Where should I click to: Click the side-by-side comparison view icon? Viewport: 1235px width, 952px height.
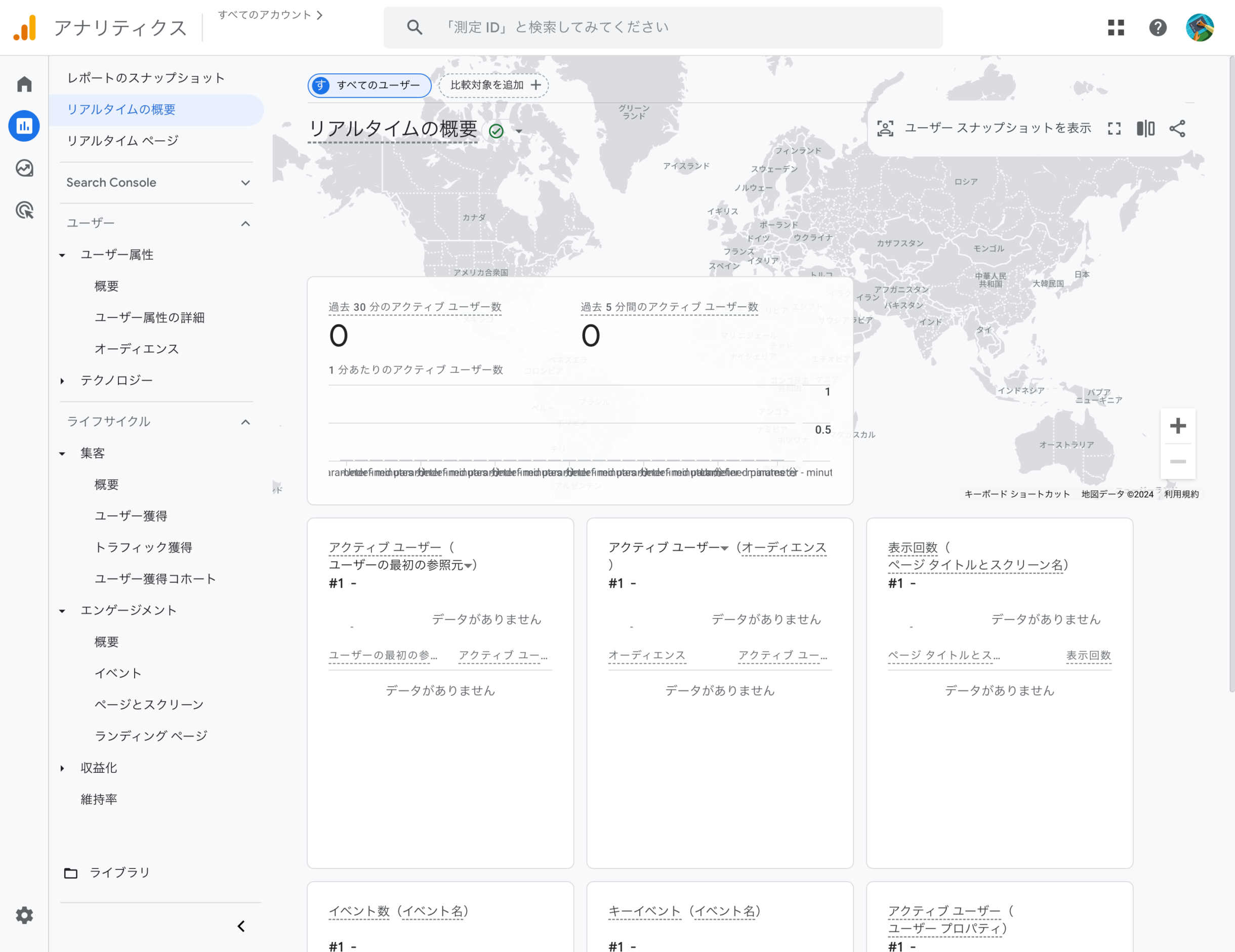click(1146, 129)
